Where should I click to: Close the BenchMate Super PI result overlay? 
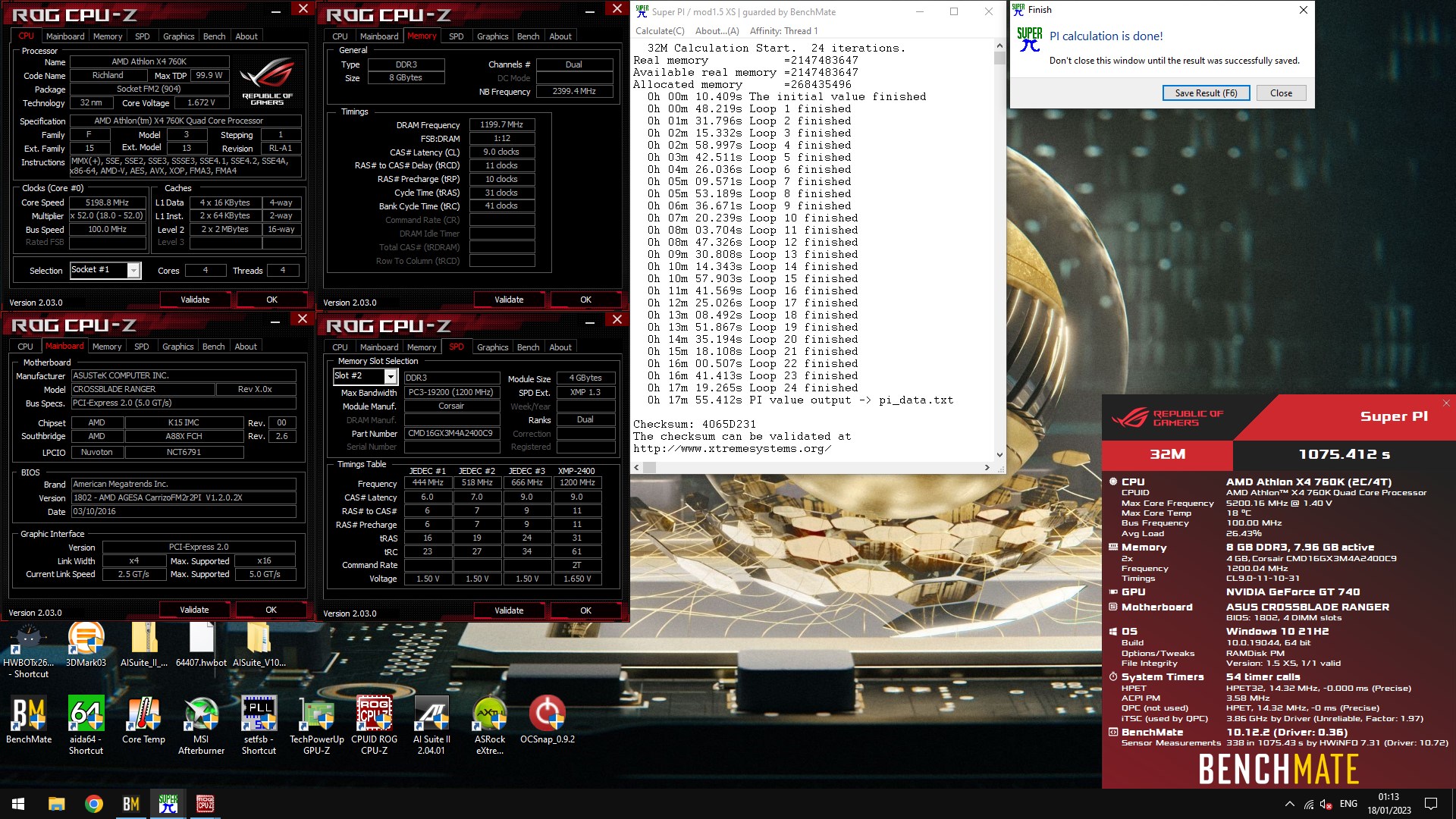tap(1445, 403)
